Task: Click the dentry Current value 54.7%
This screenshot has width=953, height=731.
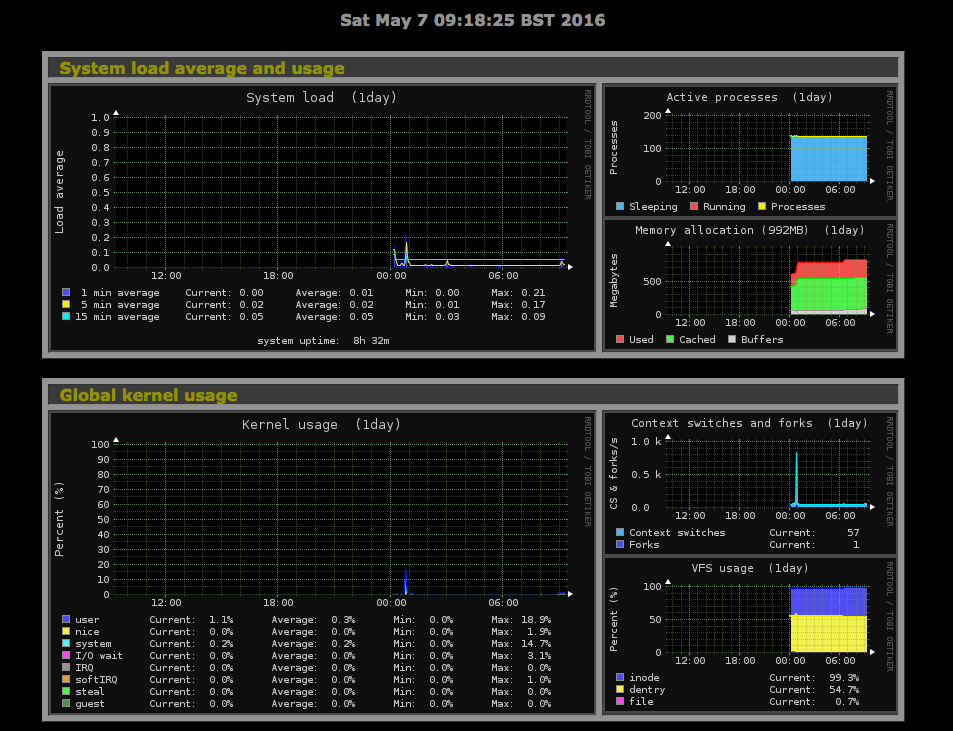Action: click(x=844, y=689)
